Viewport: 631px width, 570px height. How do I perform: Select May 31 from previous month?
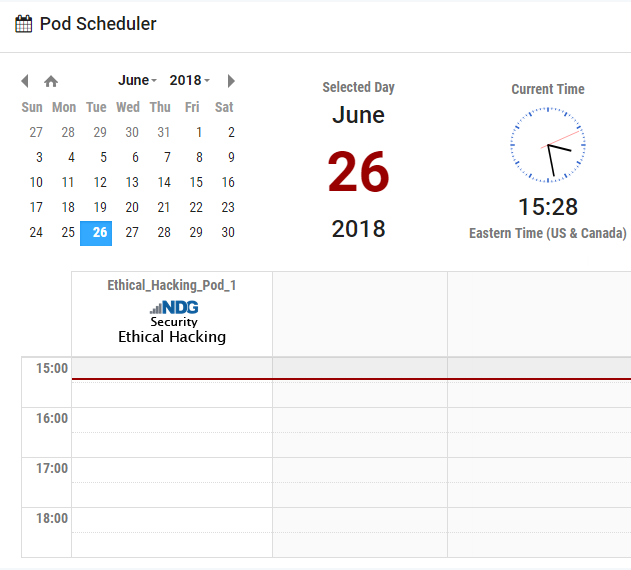pos(164,132)
